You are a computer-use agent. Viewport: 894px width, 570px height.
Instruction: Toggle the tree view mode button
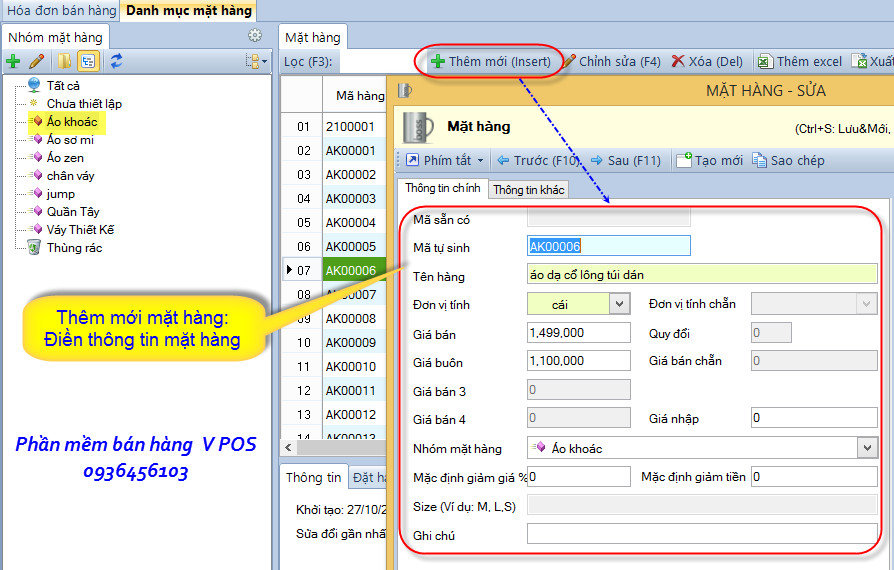(88, 62)
